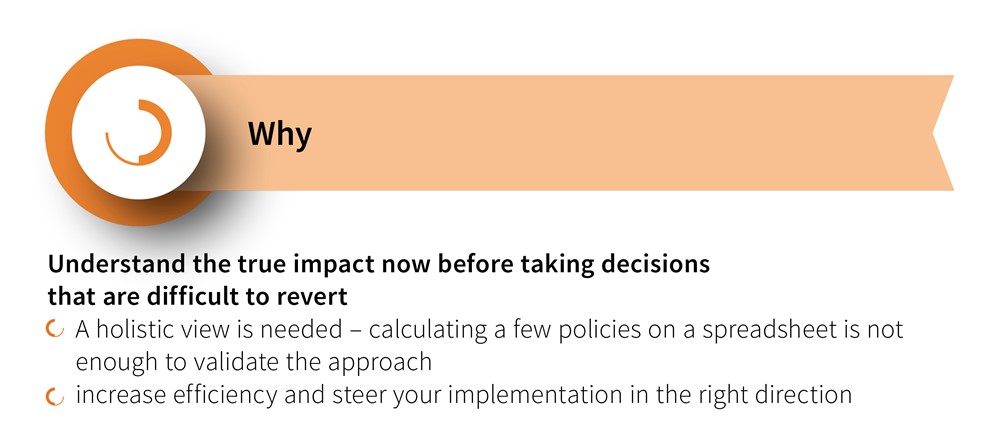Click the "Why" heading on the banner

280,134
